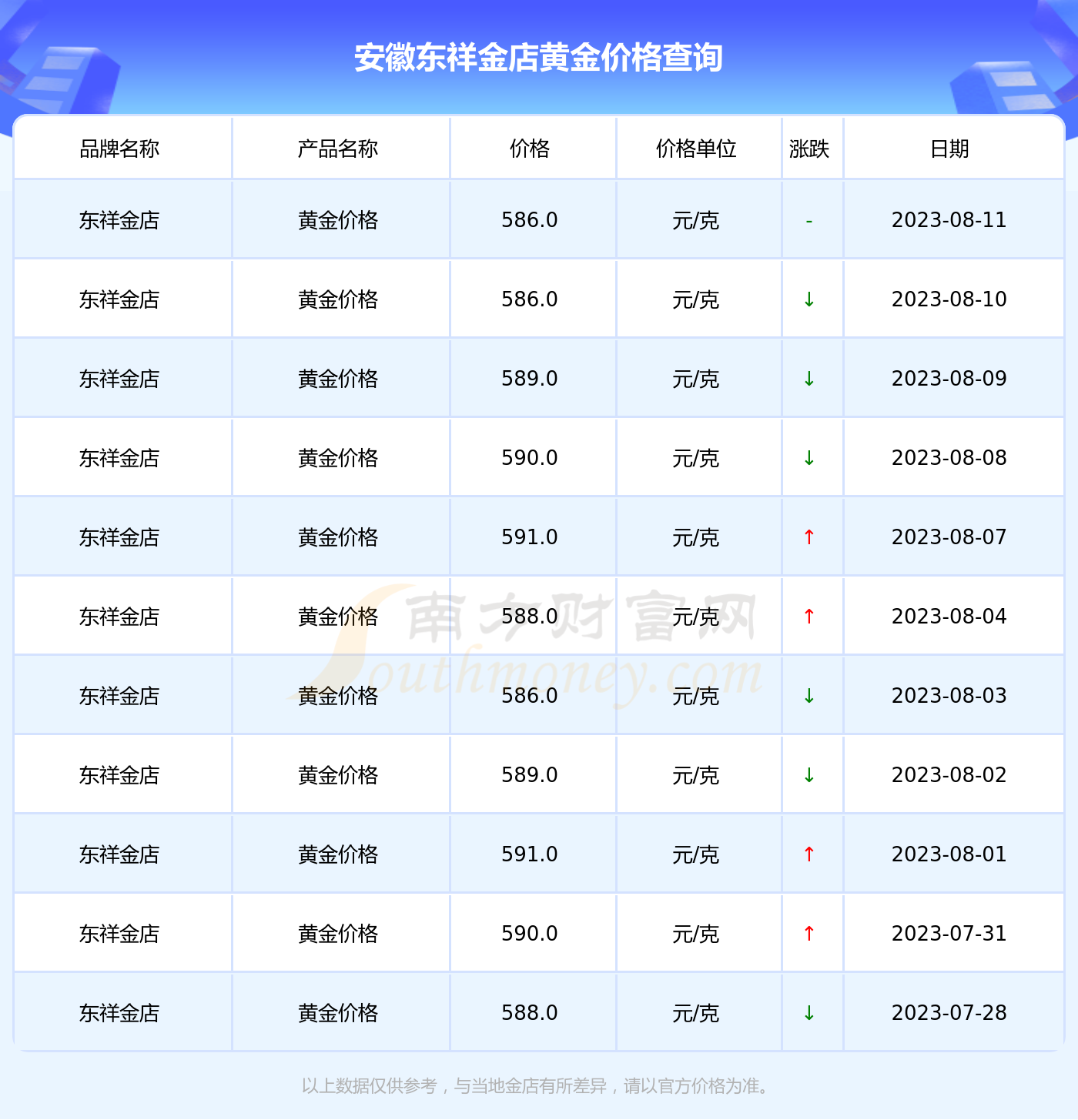Click 元/克 in the 2023-08-07 row
Viewport: 1078px width, 1120px height.
696,538
